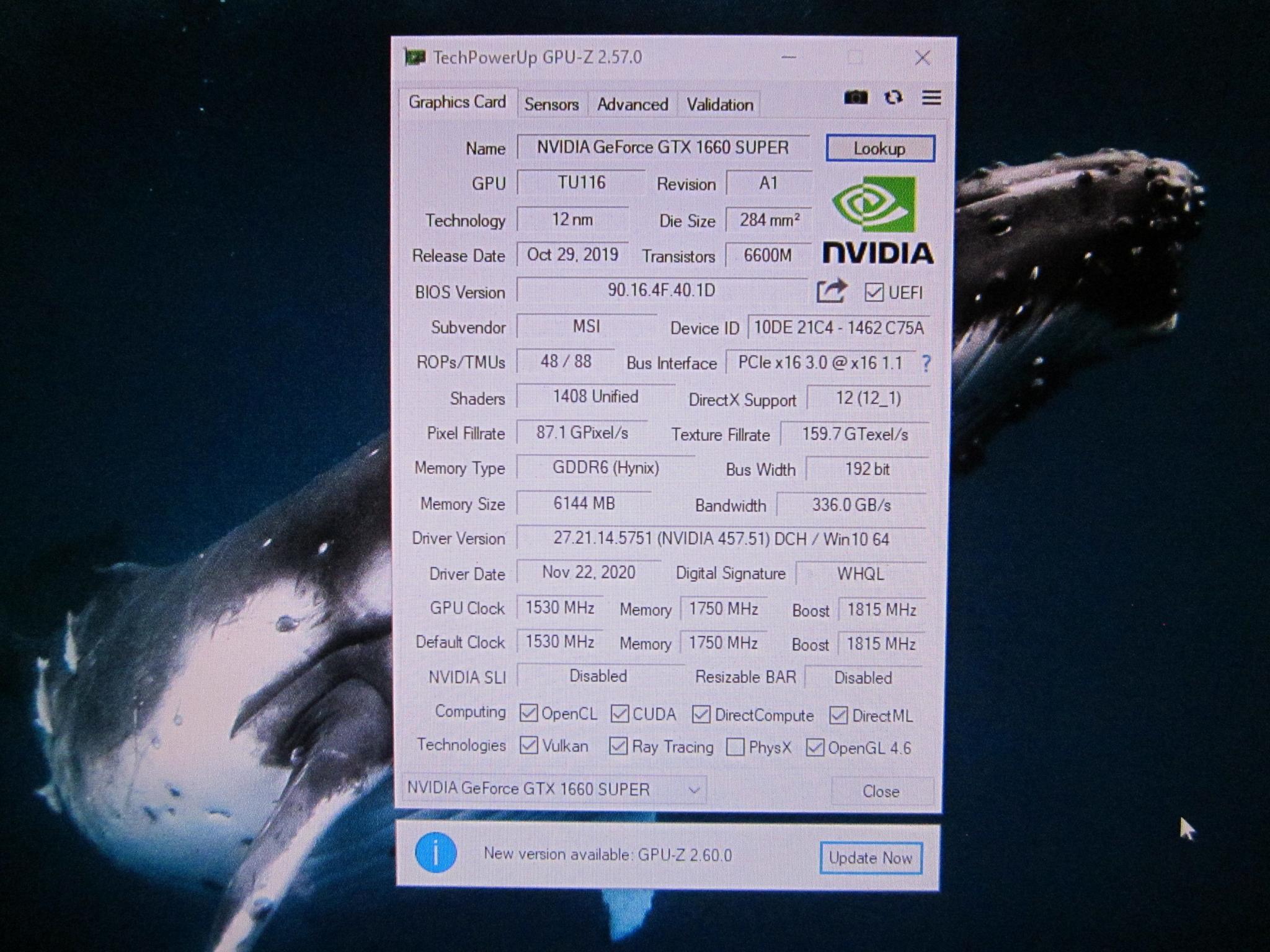Minimize the GPU-Z window
This screenshot has height=952, width=1270.
pos(789,58)
